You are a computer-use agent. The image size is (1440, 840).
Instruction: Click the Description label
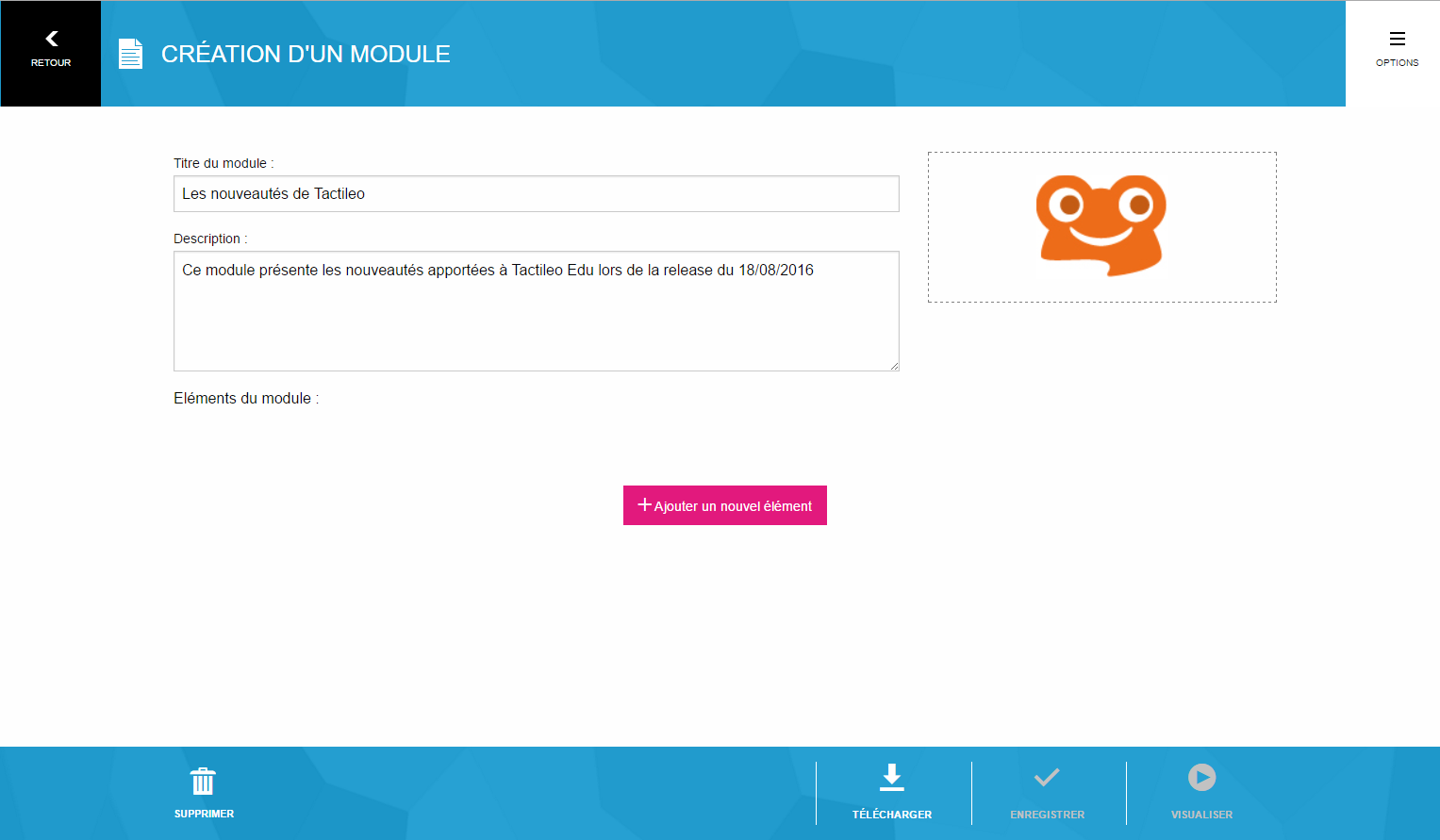coord(210,239)
